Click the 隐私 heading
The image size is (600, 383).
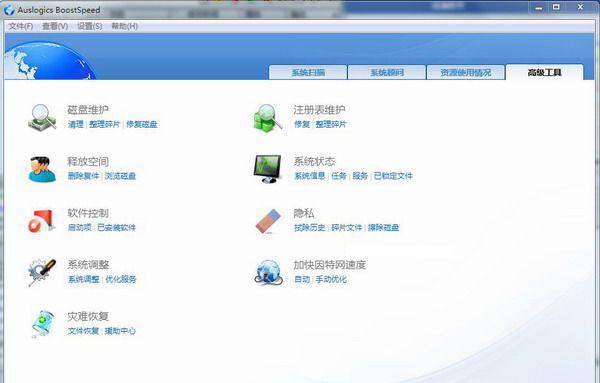tap(304, 213)
